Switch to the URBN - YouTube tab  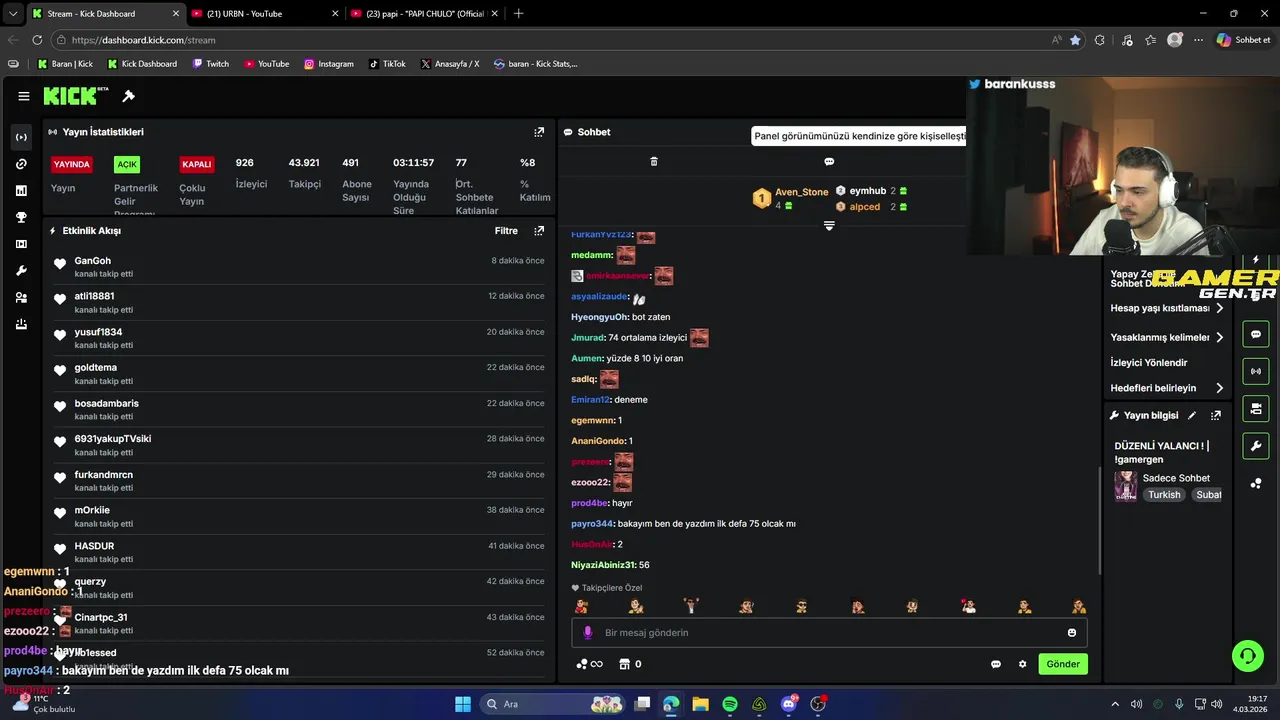point(262,14)
